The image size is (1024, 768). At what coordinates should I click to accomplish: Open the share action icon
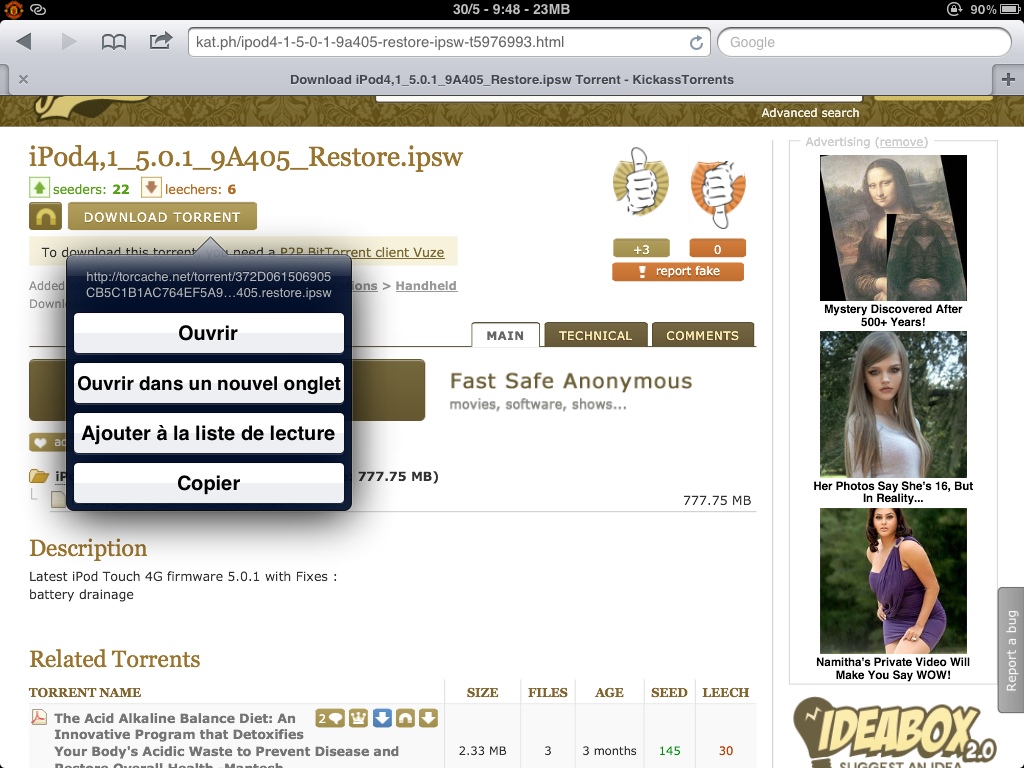coord(161,40)
